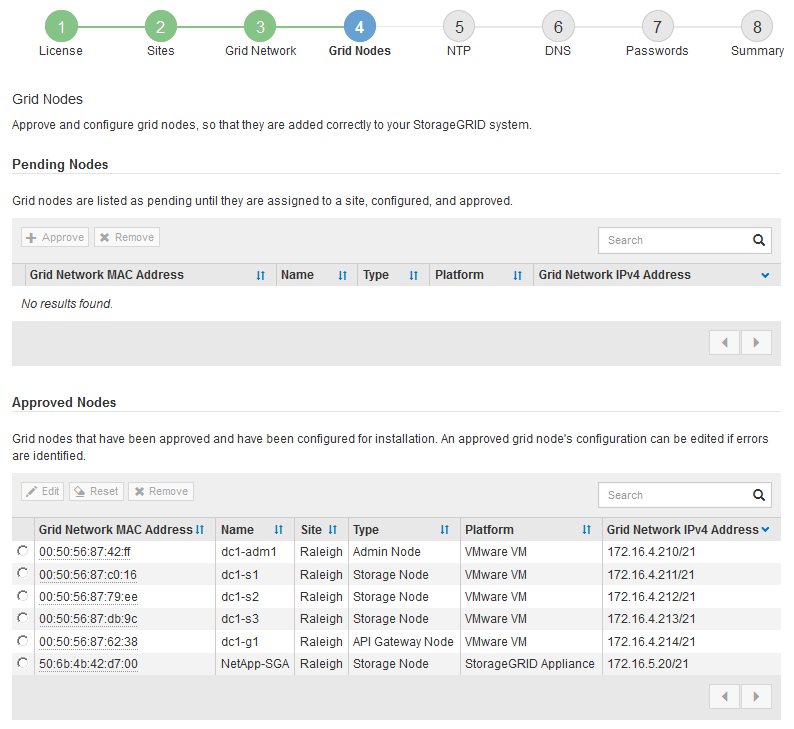Toggle Pending Nodes IPv4 Address sort arrow
This screenshot has width=794, height=729.
tap(765, 275)
